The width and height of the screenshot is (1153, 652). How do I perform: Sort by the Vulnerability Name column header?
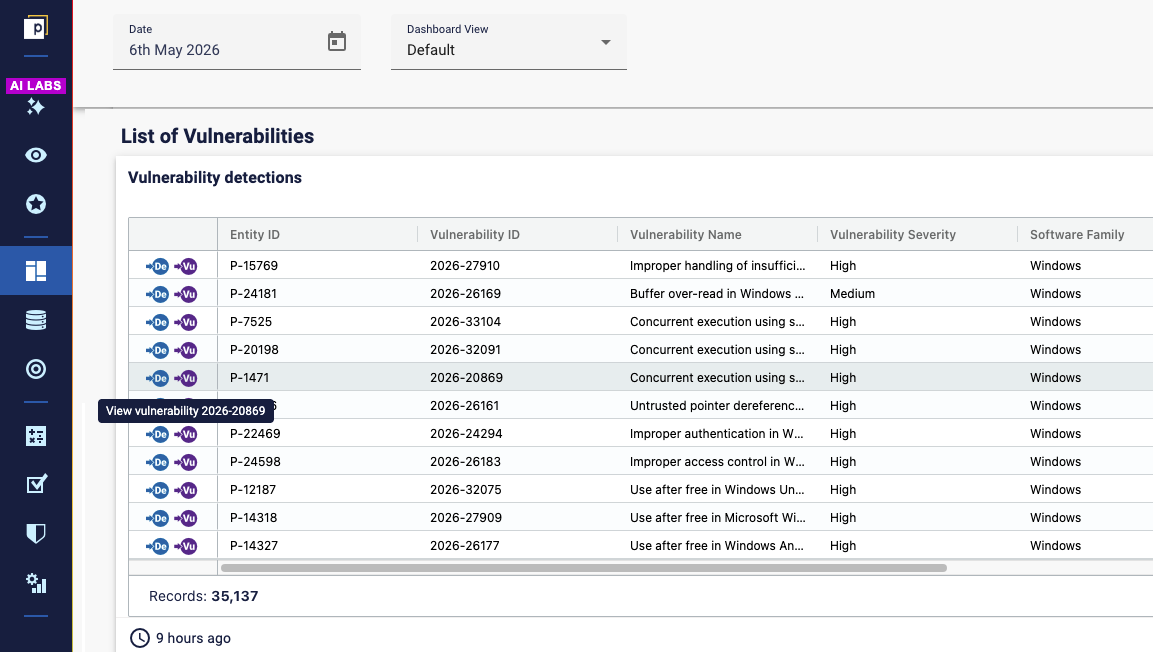[x=685, y=234]
